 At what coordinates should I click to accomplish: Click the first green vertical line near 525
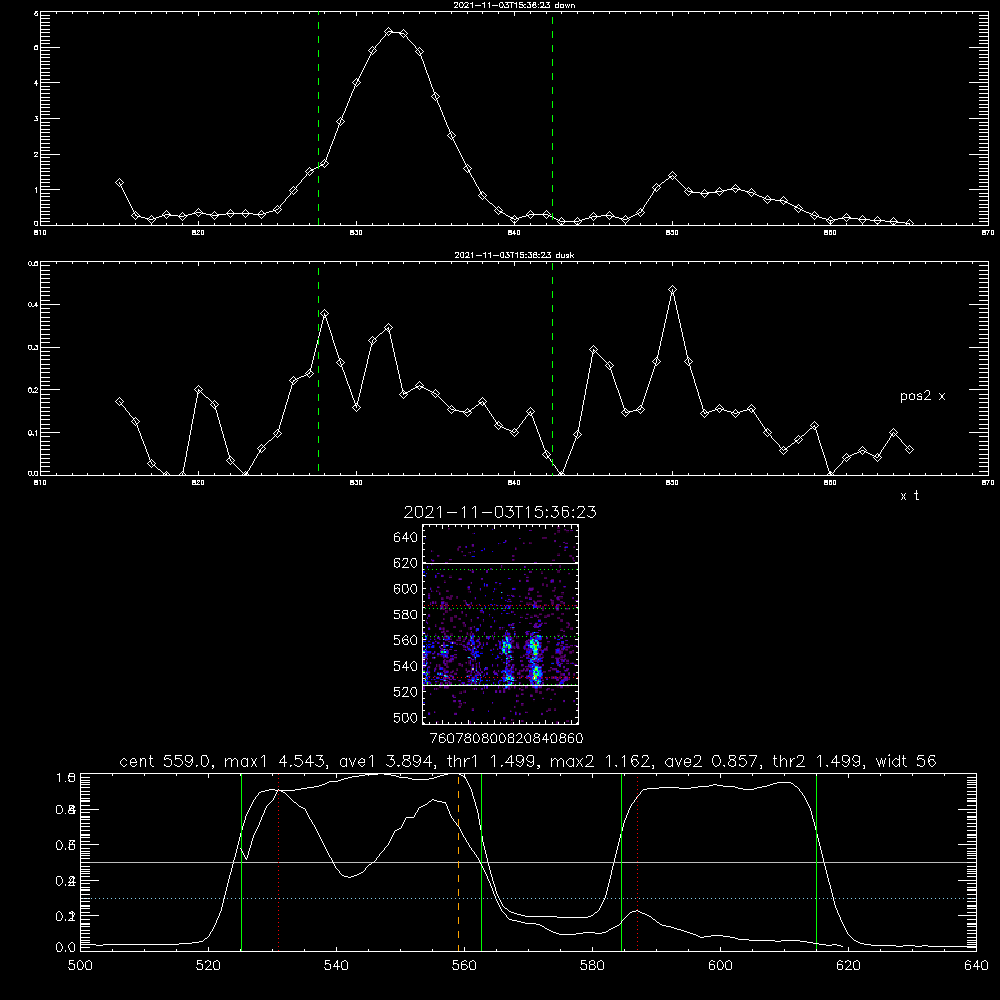[x=241, y=862]
